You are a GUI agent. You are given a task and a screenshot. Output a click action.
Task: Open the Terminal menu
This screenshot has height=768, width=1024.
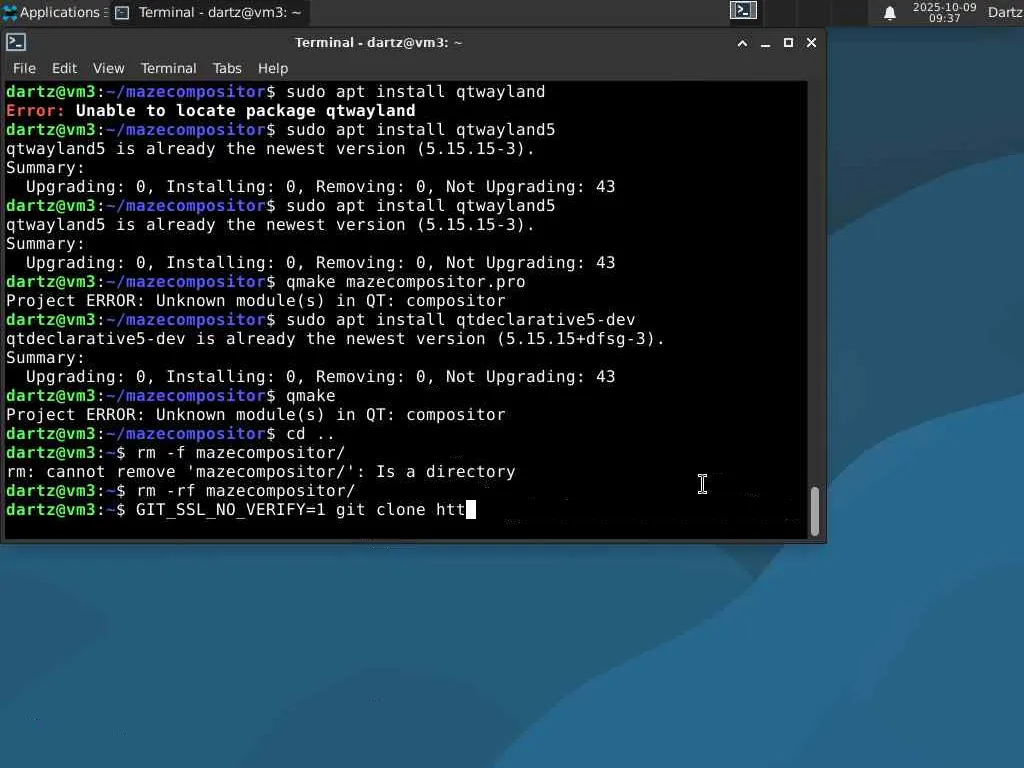tap(168, 68)
